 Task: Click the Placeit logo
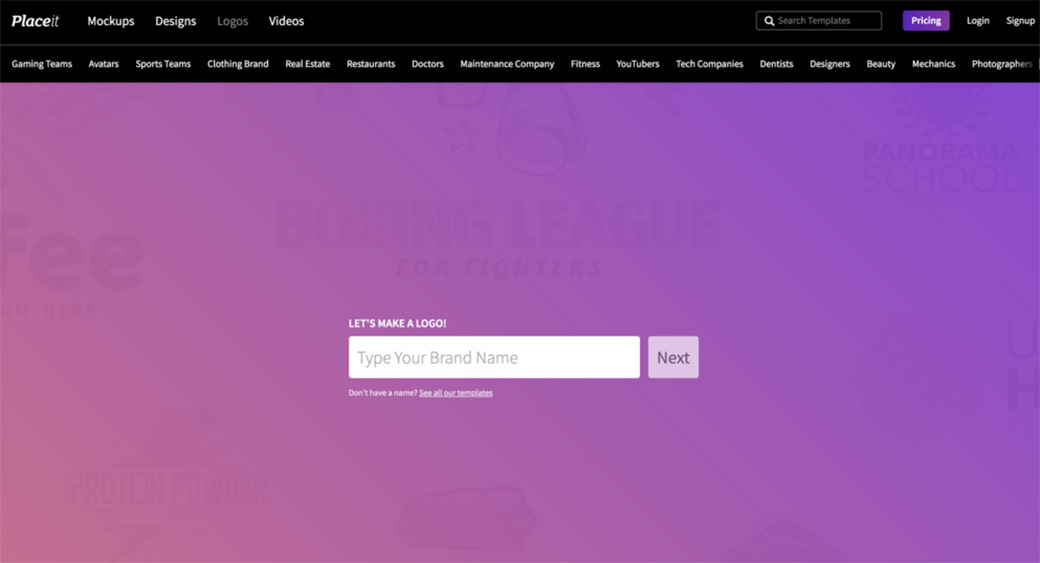[35, 21]
